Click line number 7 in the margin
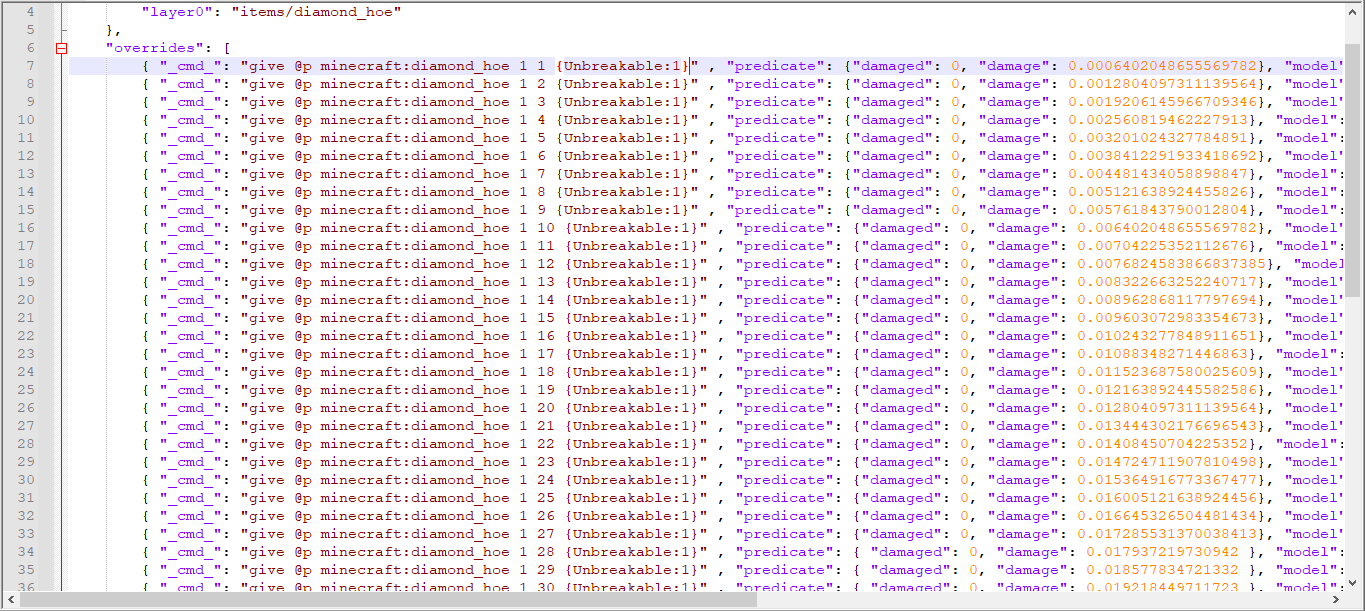Image resolution: width=1365 pixels, height=611 pixels. [x=30, y=66]
